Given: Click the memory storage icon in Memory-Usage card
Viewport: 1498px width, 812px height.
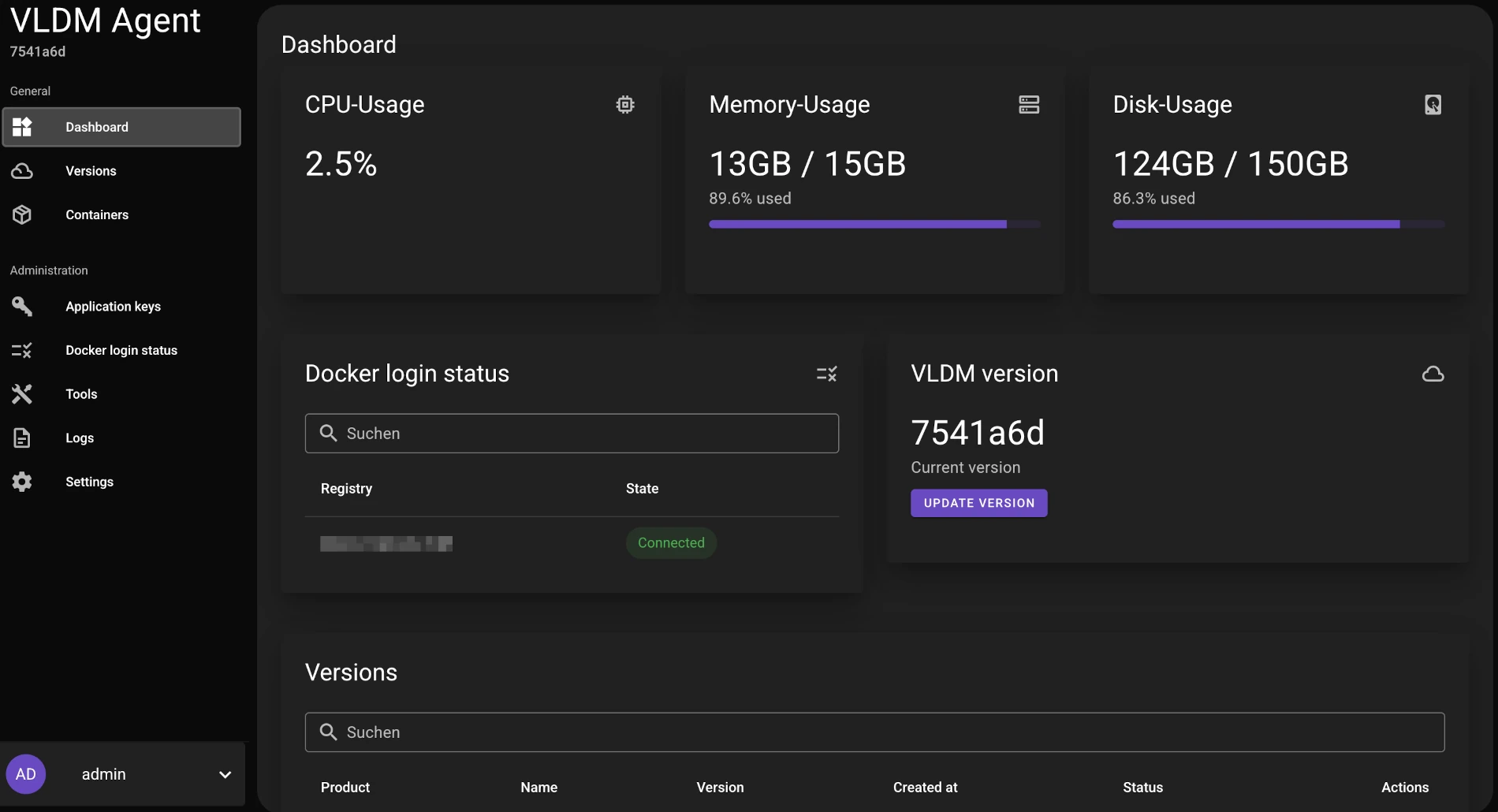Looking at the screenshot, I should [x=1028, y=105].
